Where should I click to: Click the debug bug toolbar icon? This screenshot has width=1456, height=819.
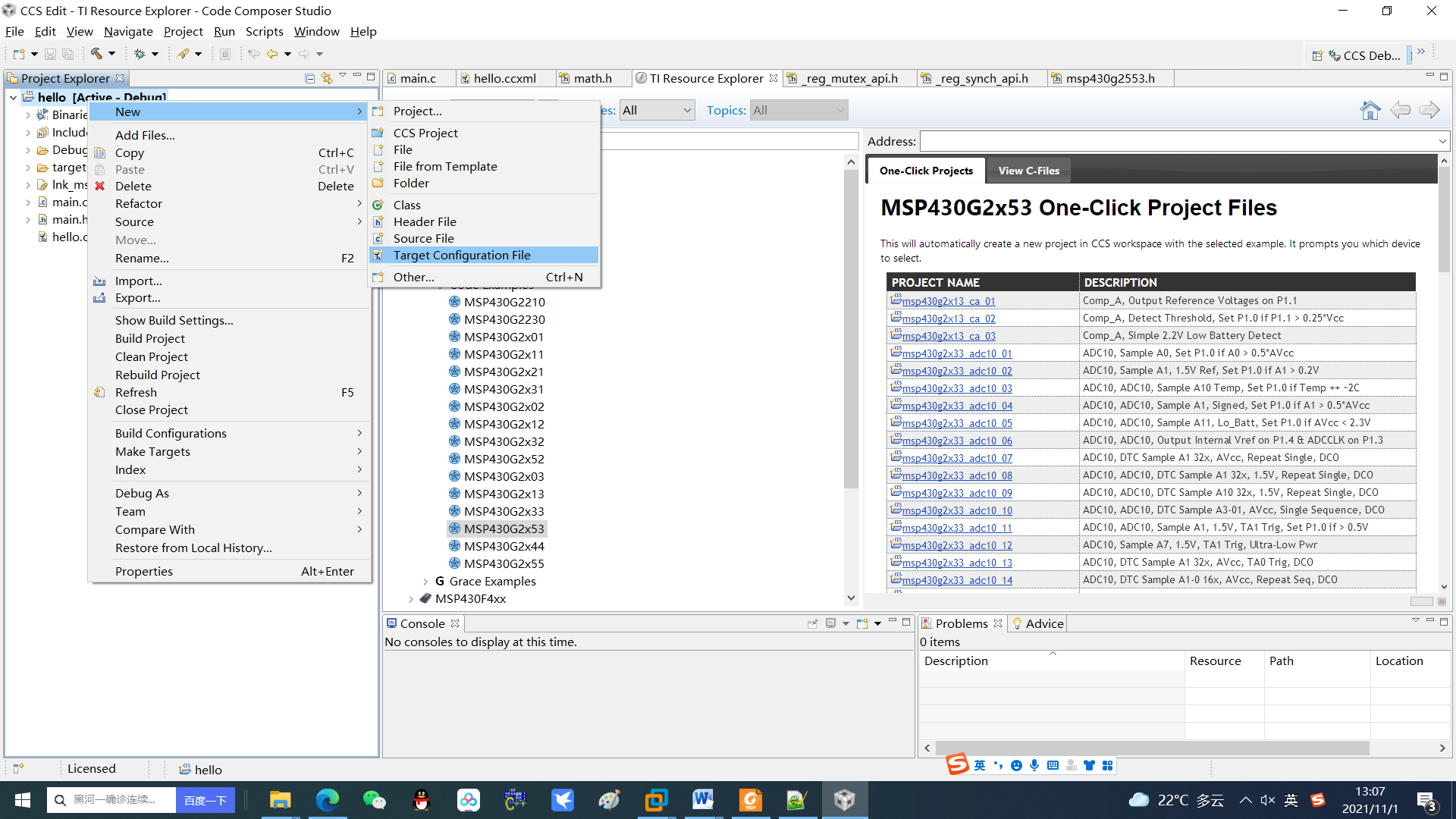pyautogui.click(x=140, y=54)
